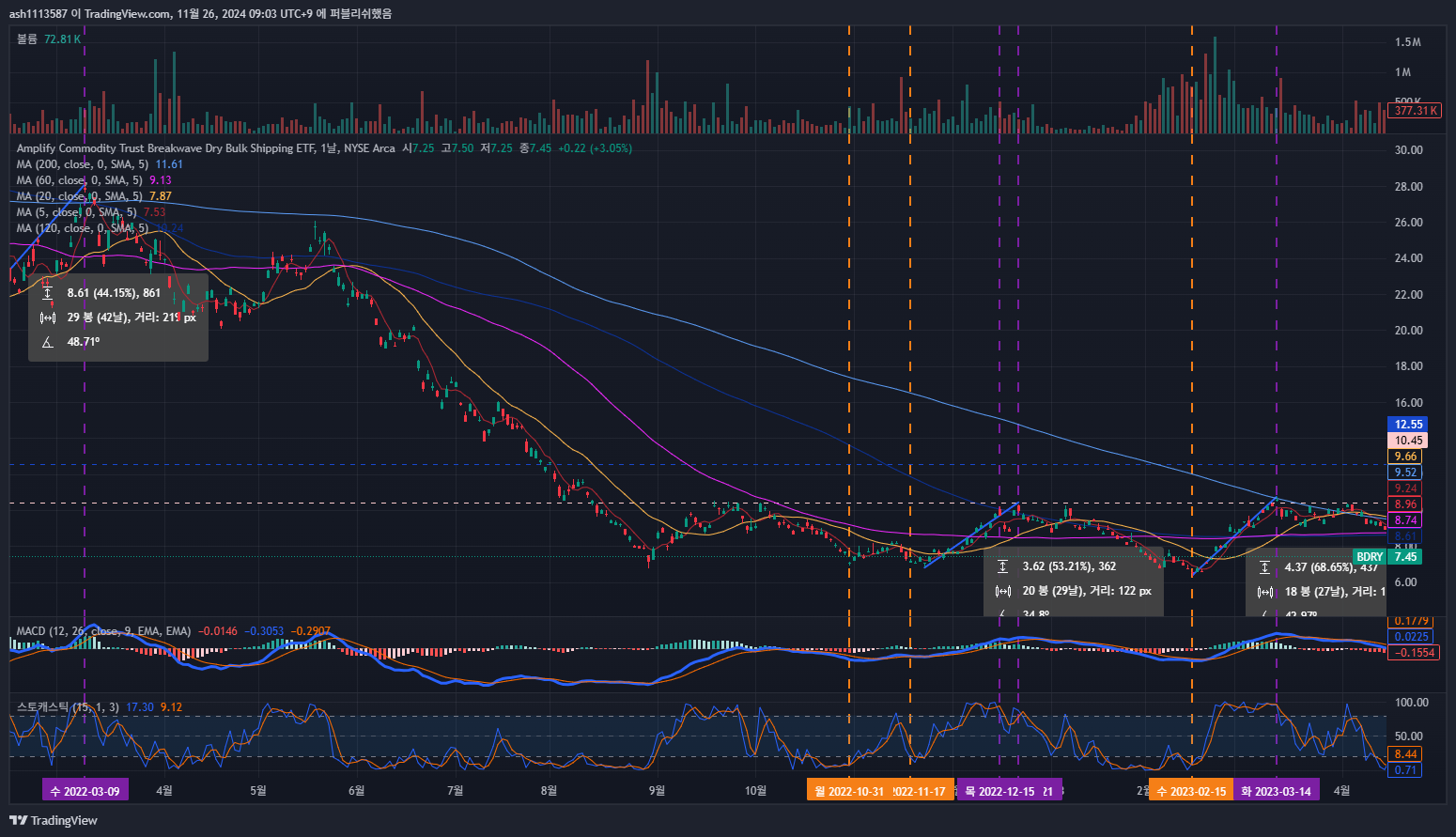The height and width of the screenshot is (837, 1456).
Task: Select the MA 60 indicator legend
Action: pos(79,180)
